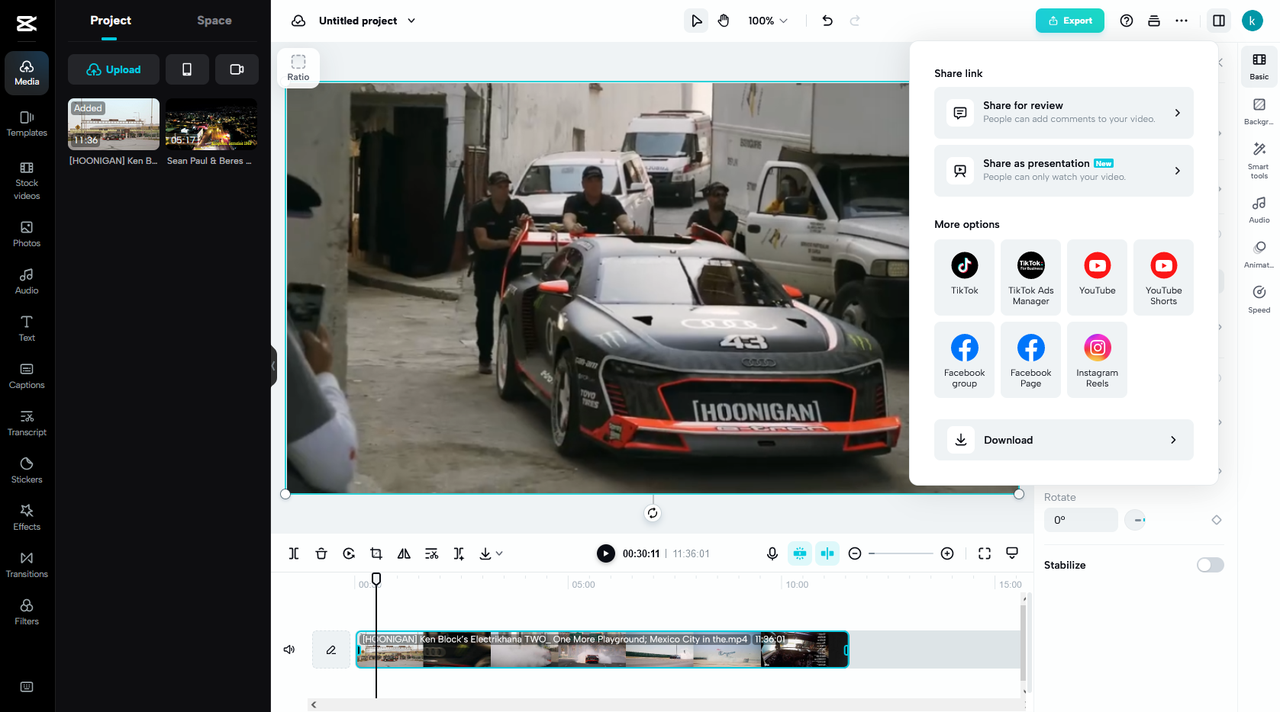Click the Upload button
Viewport: 1280px width, 712px height.
pyautogui.click(x=113, y=69)
